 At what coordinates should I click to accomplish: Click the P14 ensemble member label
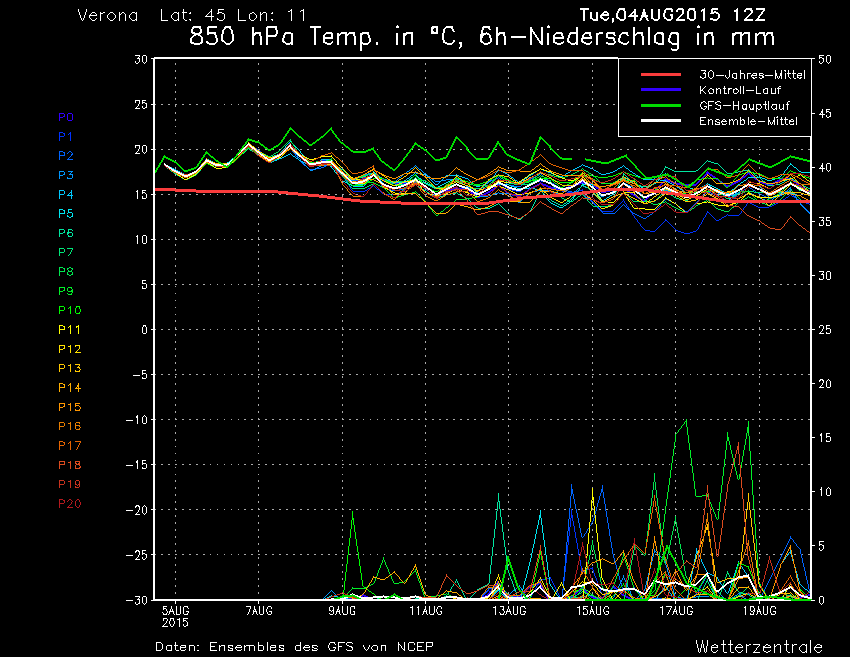(69, 388)
